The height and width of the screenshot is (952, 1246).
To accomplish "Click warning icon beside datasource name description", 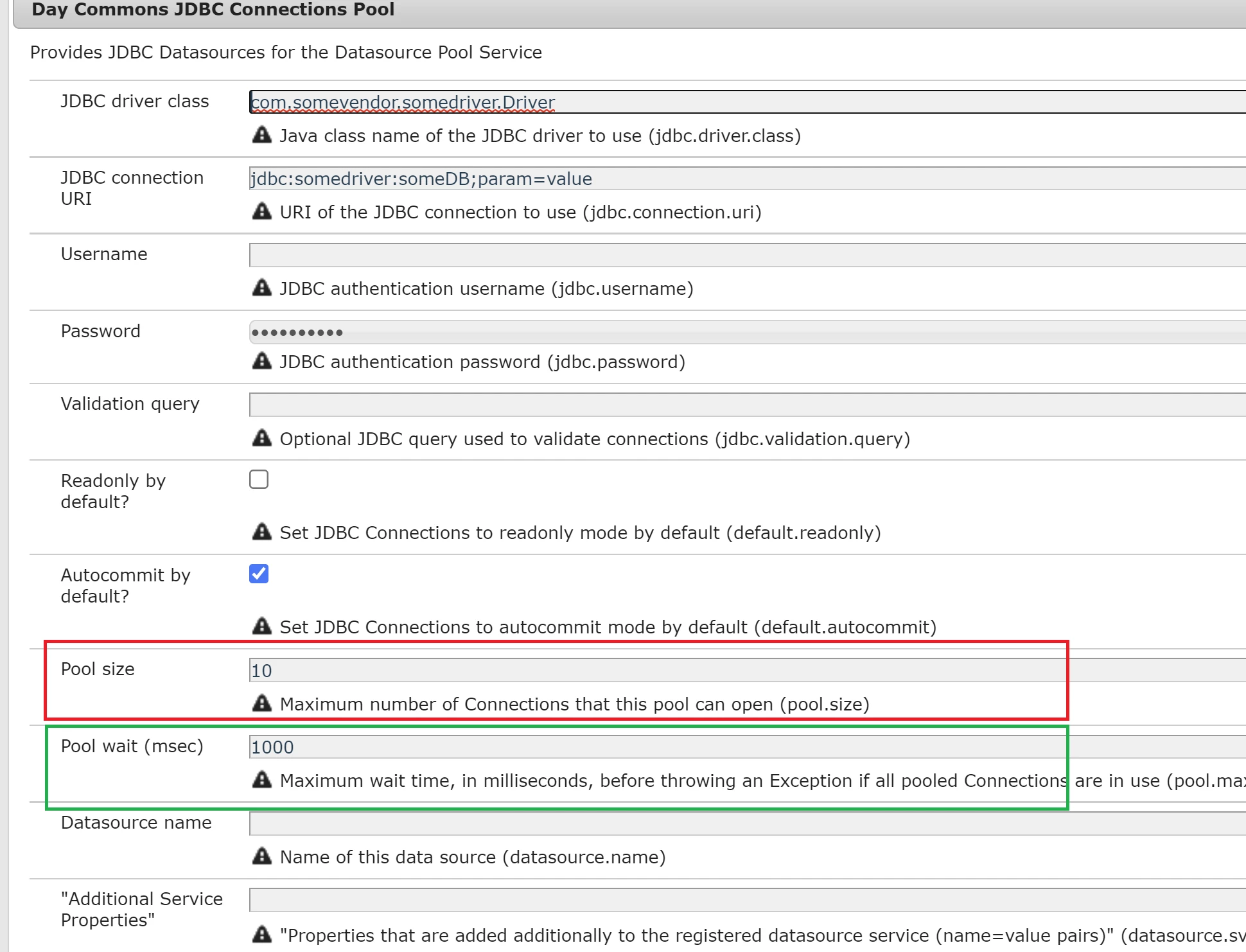I will (x=261, y=856).
